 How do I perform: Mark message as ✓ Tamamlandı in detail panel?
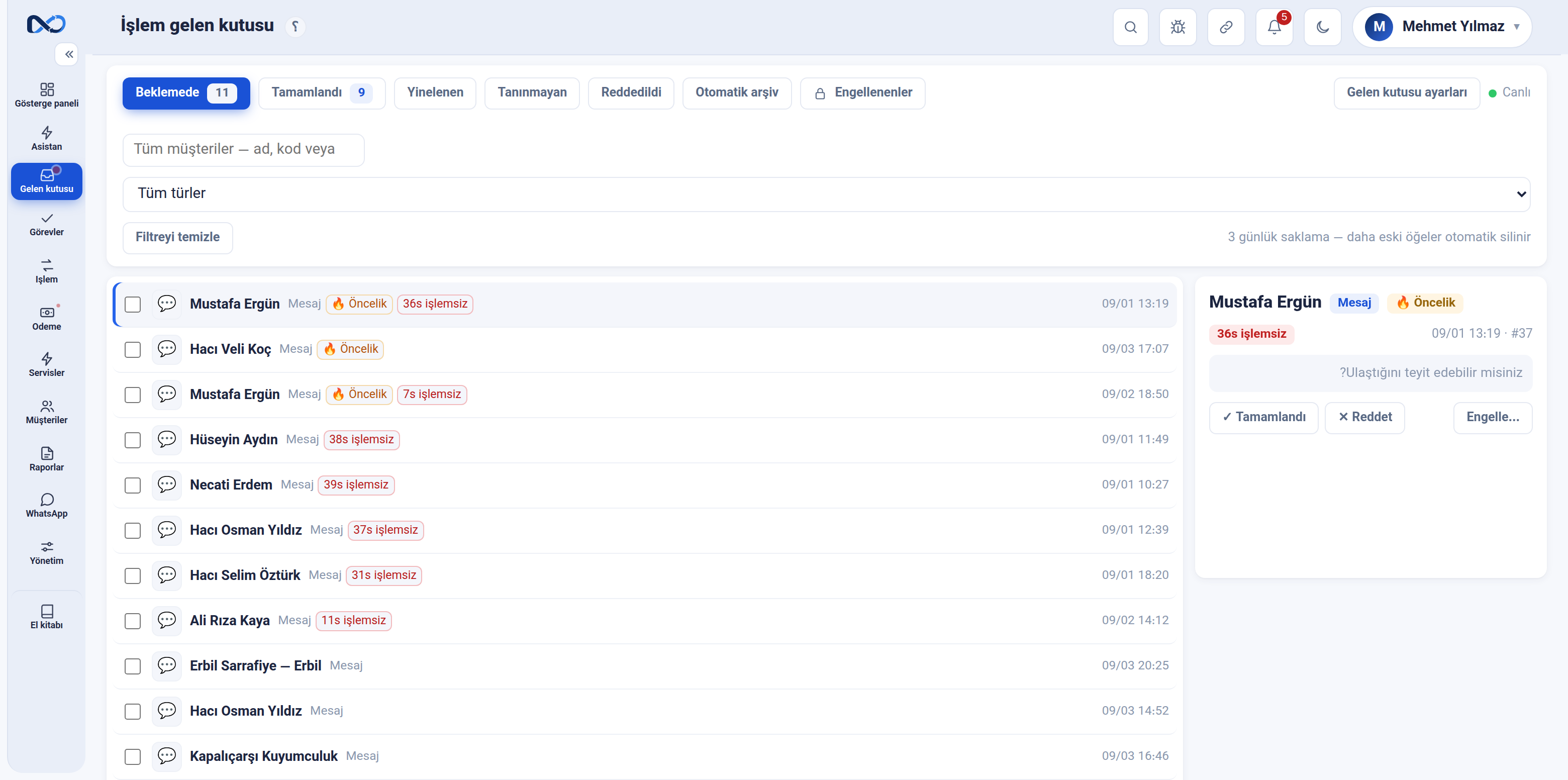click(x=1263, y=417)
